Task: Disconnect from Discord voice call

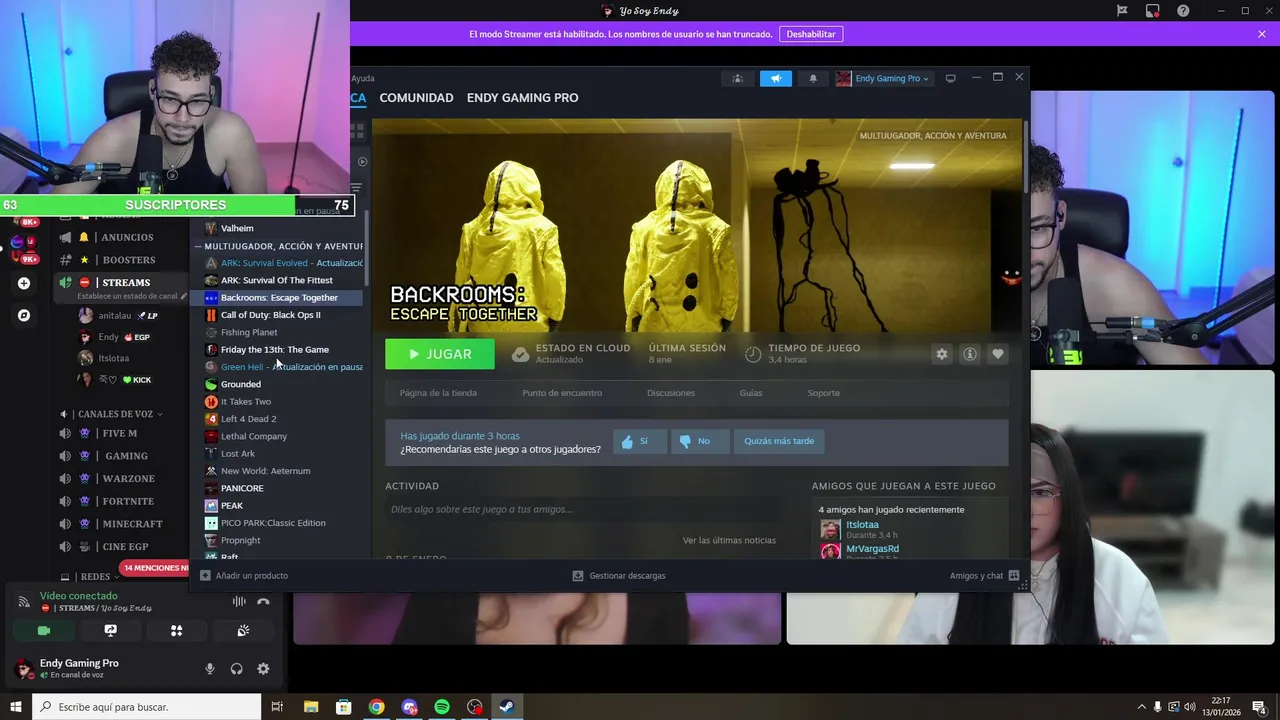Action: click(263, 602)
